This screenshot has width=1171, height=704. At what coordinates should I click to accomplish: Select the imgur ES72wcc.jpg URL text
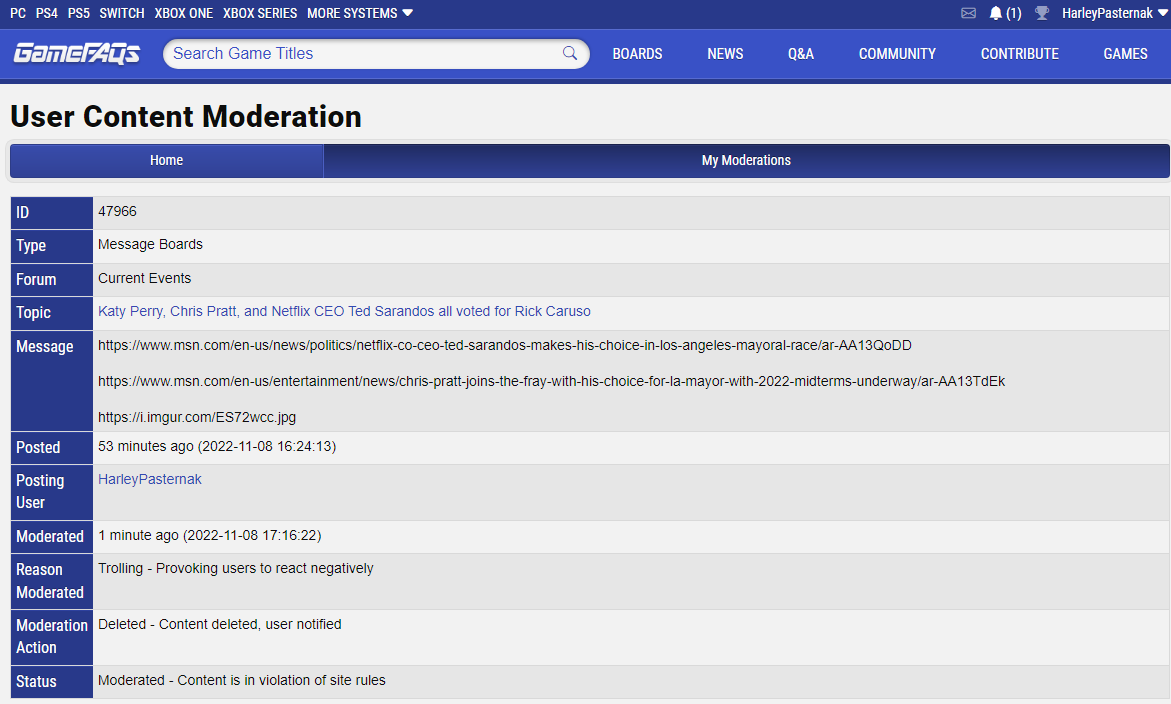(197, 417)
